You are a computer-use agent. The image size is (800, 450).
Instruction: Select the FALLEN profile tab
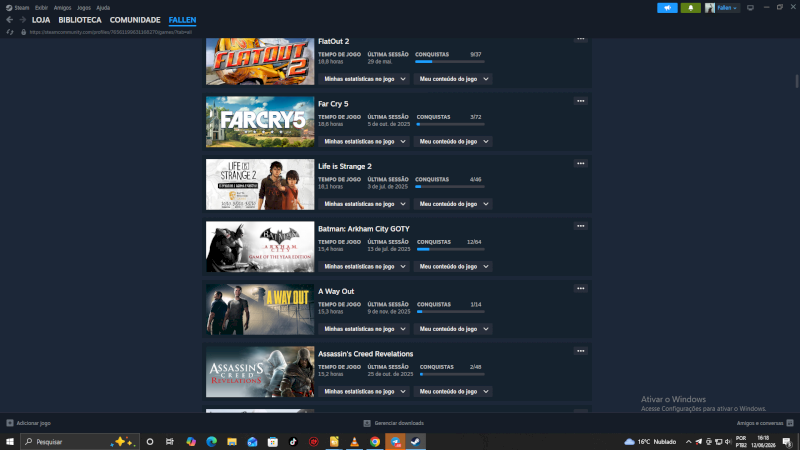point(182,20)
